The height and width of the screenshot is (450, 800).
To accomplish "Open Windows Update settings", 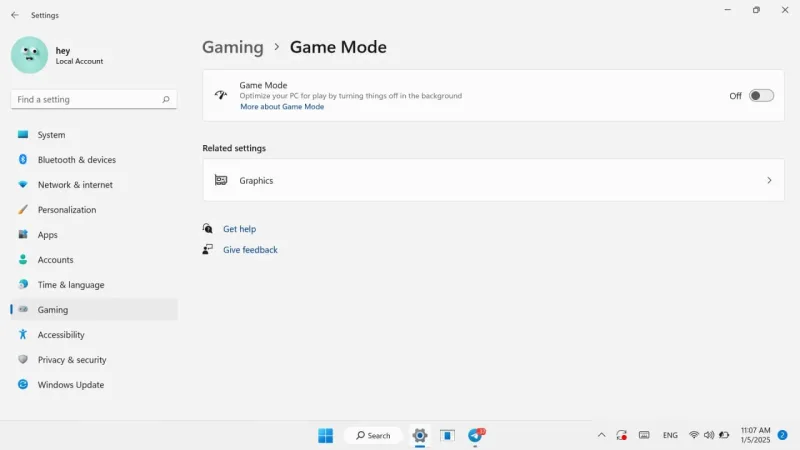I will click(94, 385).
